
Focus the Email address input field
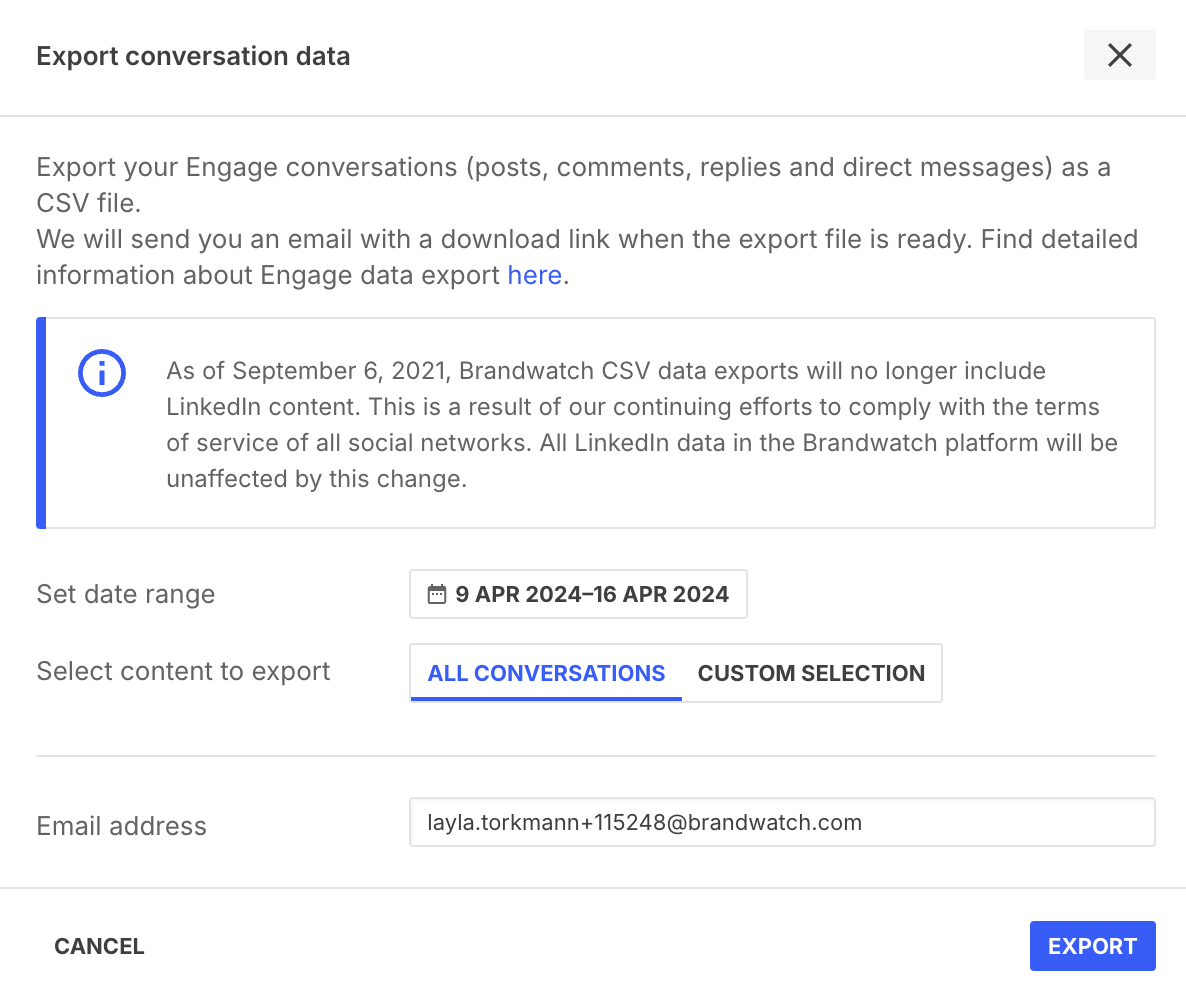[x=782, y=822]
